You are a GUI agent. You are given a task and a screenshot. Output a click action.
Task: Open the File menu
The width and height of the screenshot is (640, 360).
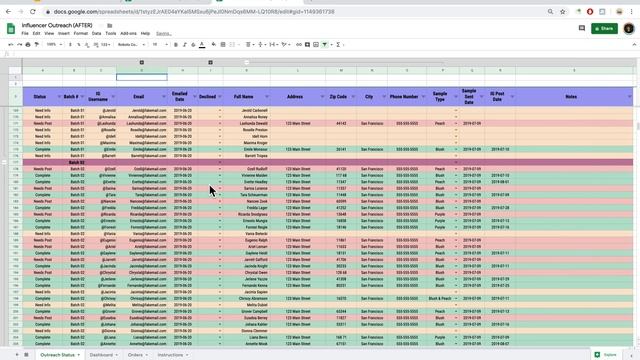coord(25,33)
